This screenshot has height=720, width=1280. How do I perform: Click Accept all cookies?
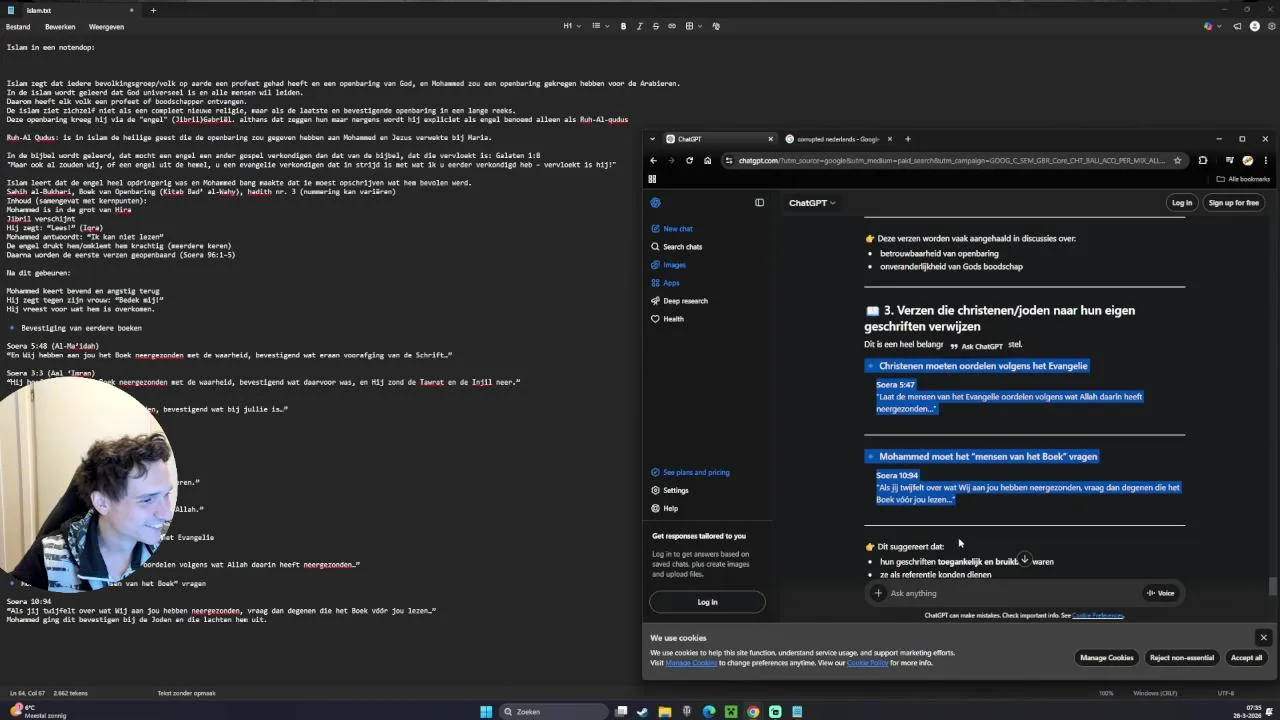click(x=1246, y=658)
